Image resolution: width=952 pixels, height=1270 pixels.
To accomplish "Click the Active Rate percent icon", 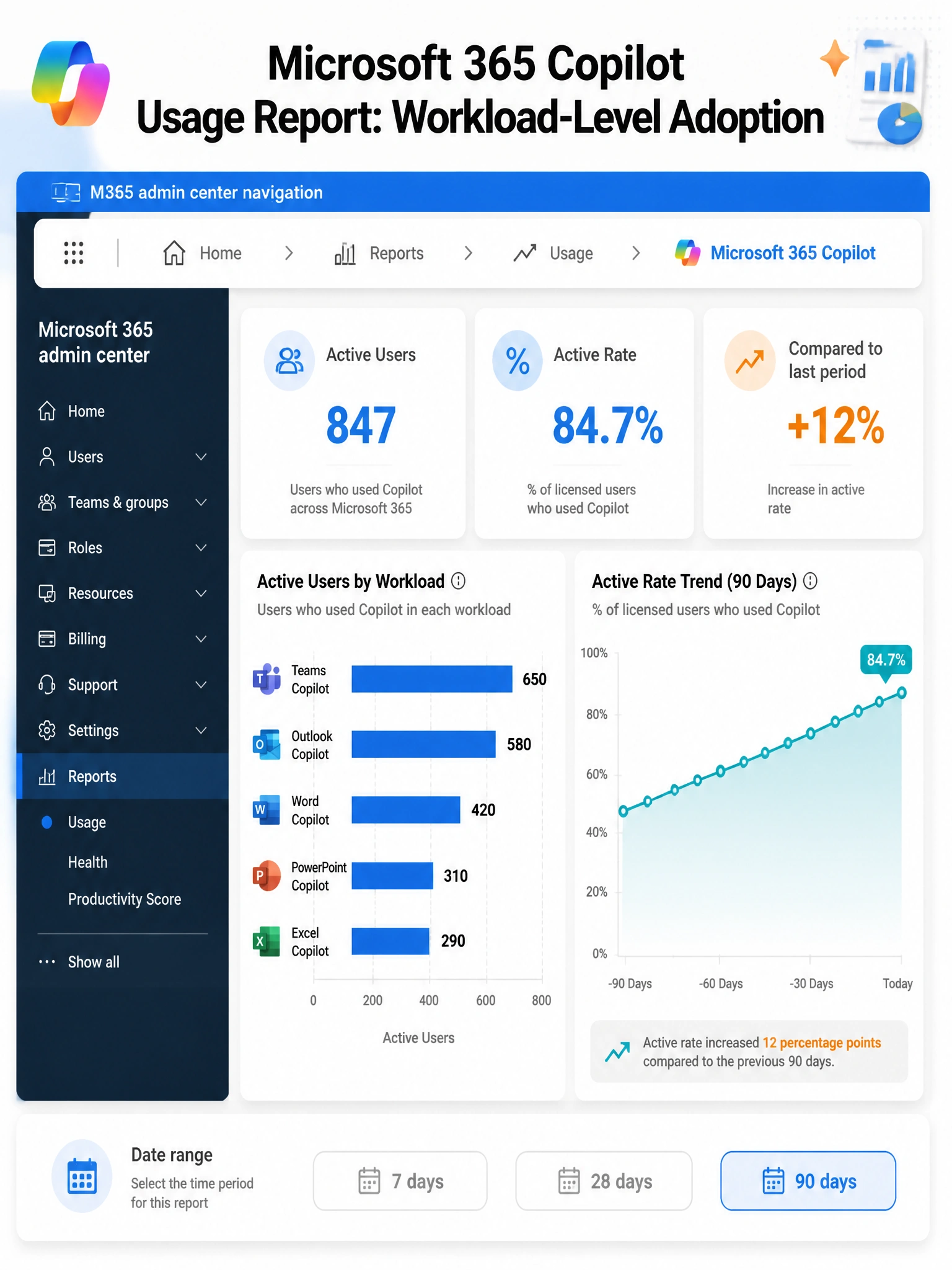I will click(518, 361).
